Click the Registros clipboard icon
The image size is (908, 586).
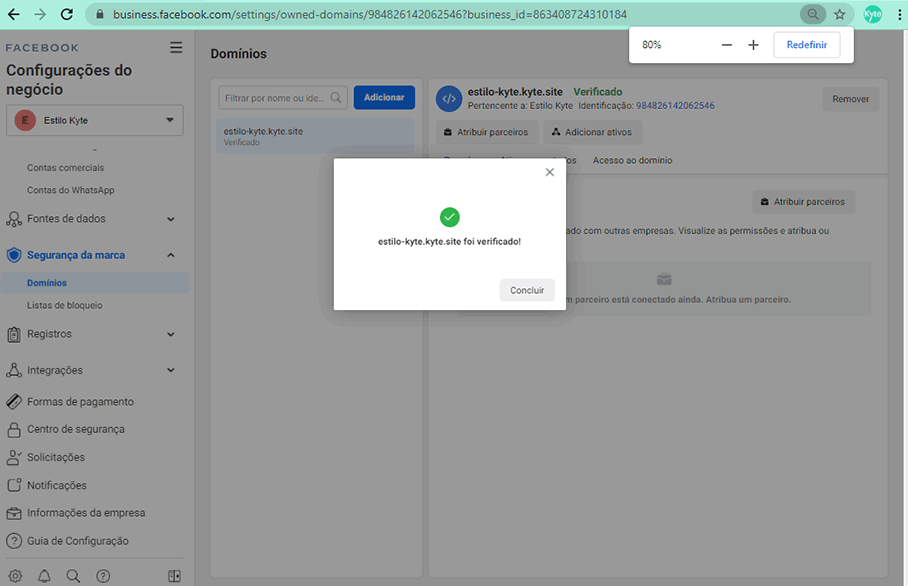(14, 334)
